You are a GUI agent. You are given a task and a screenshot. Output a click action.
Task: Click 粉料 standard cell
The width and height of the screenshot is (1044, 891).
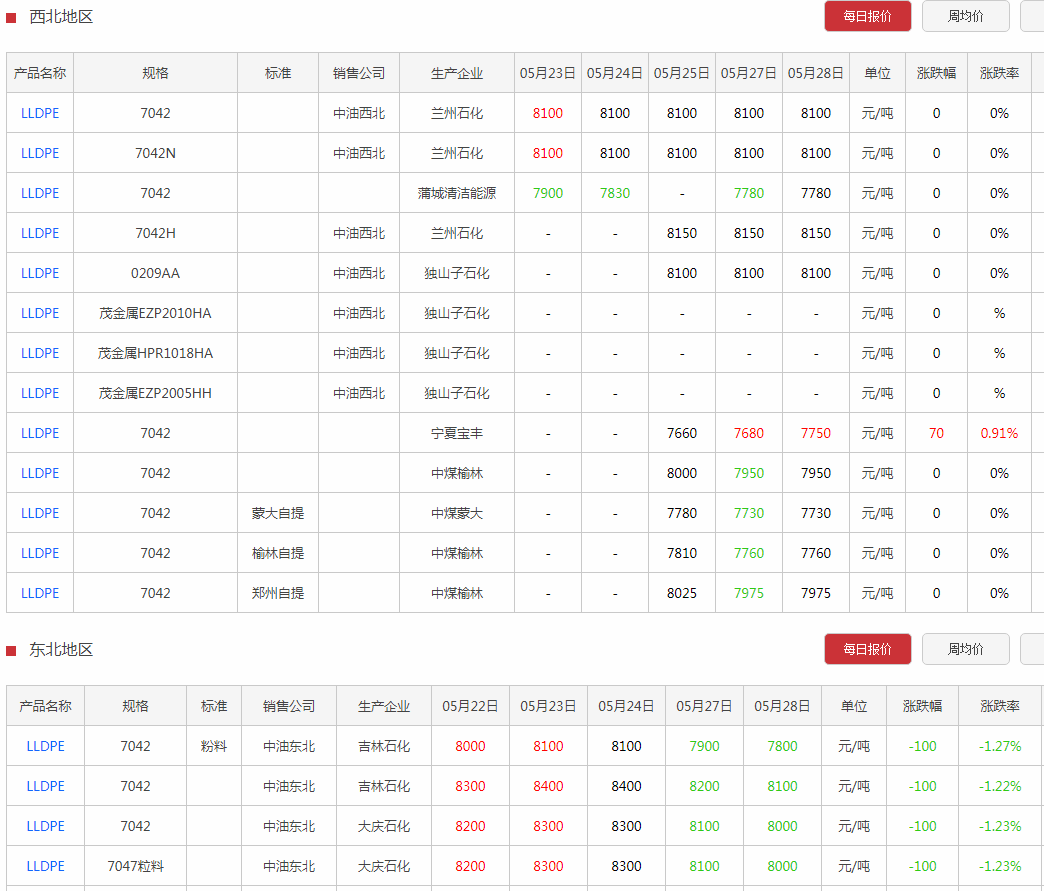pos(214,746)
